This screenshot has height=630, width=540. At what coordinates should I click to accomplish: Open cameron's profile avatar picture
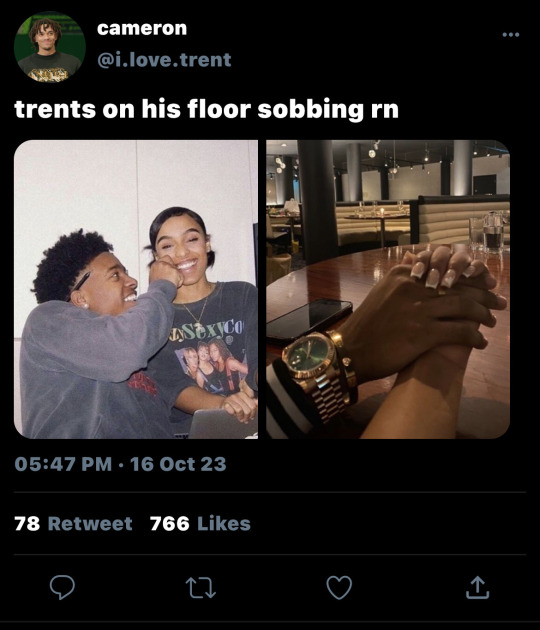pyautogui.click(x=50, y=47)
